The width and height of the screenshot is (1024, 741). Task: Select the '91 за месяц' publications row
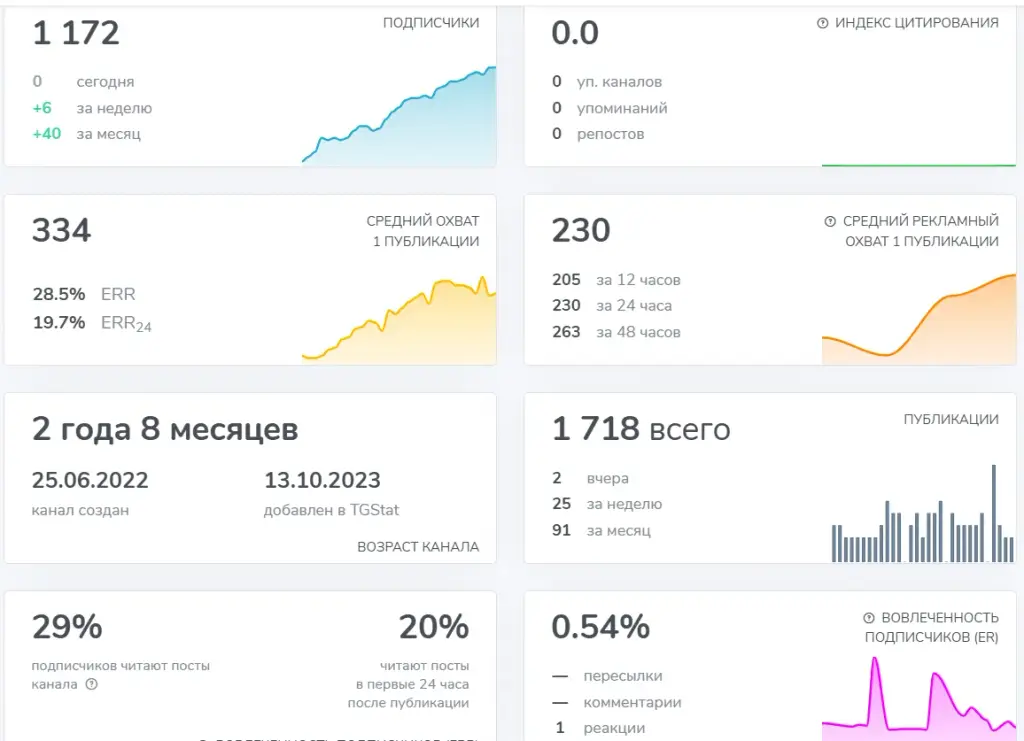tap(601, 531)
